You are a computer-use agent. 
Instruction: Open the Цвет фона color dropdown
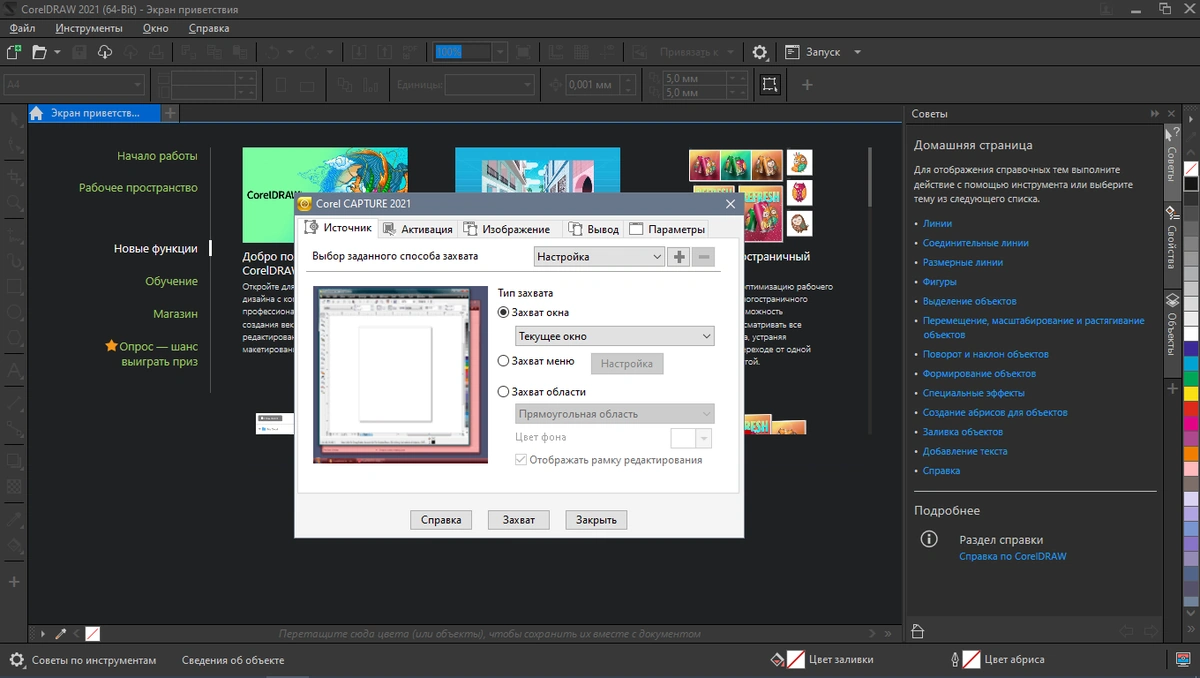pyautogui.click(x=691, y=438)
